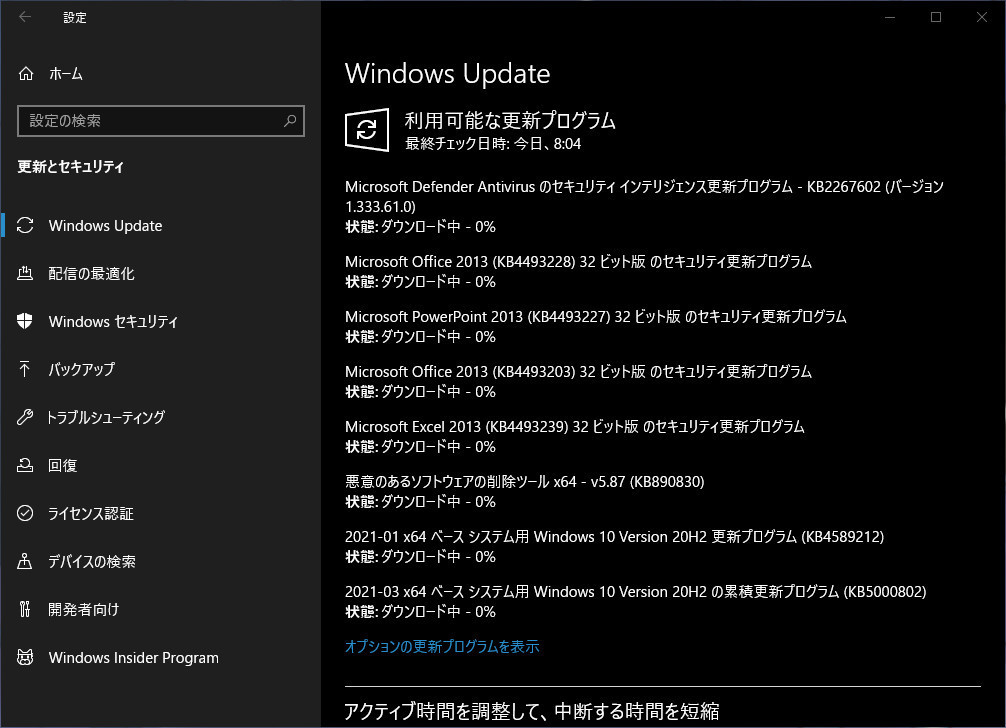This screenshot has width=1006, height=728.
Task: Click the Home house icon
Action: [26, 74]
